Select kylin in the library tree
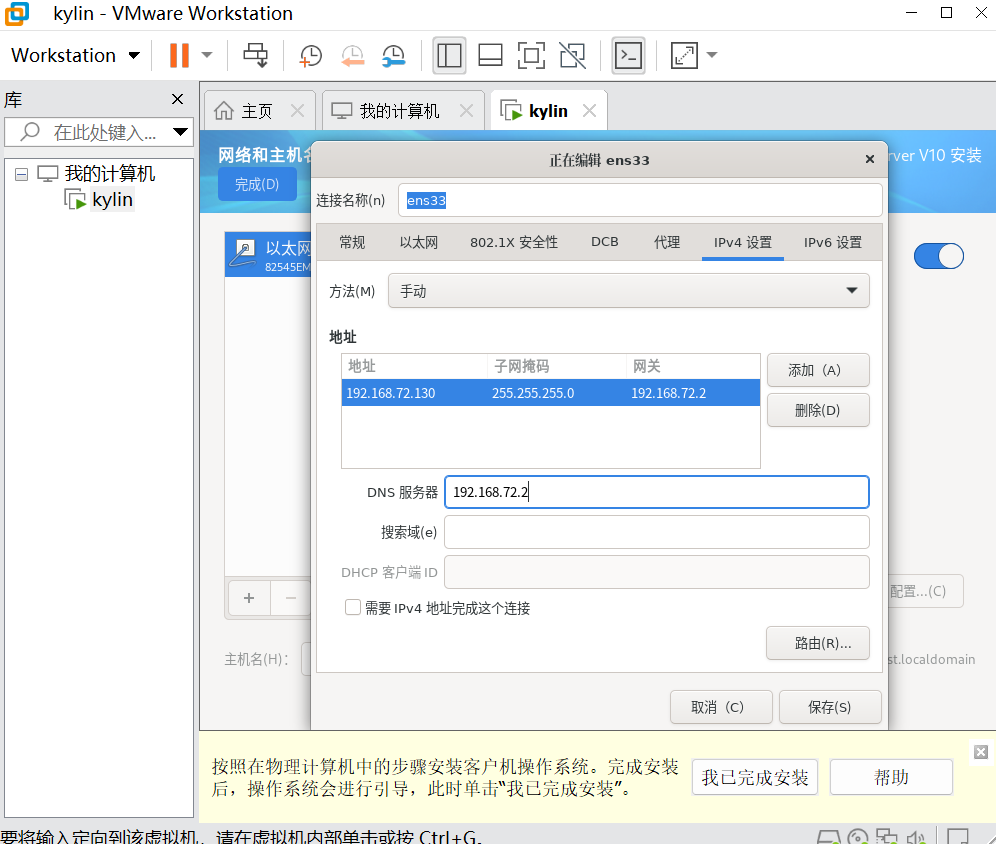Screen dimensions: 996x844 112,199
